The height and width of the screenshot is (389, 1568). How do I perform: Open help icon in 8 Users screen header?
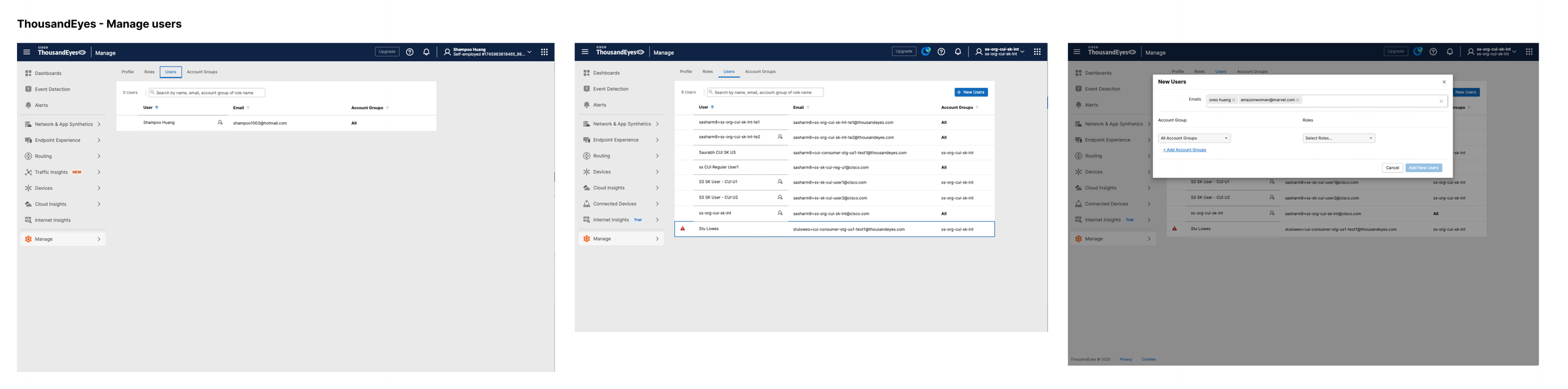point(941,52)
